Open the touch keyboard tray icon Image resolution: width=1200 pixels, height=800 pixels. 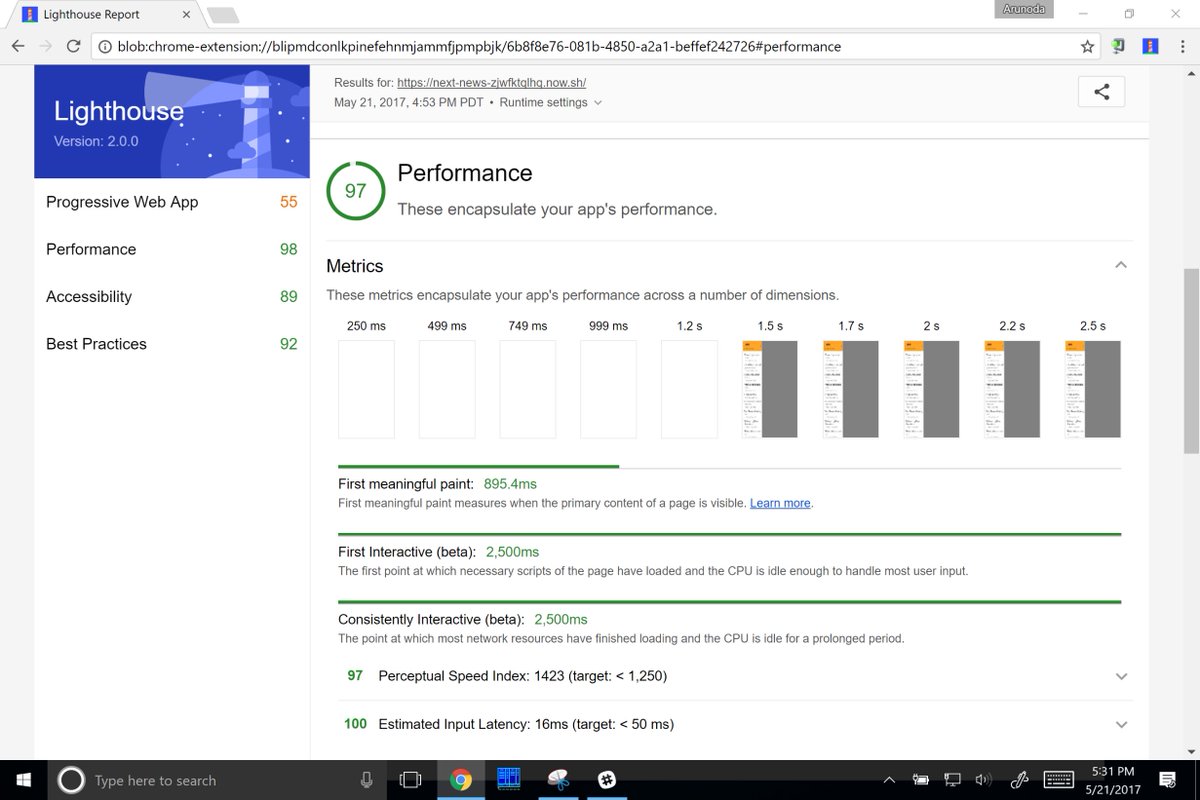1059,780
